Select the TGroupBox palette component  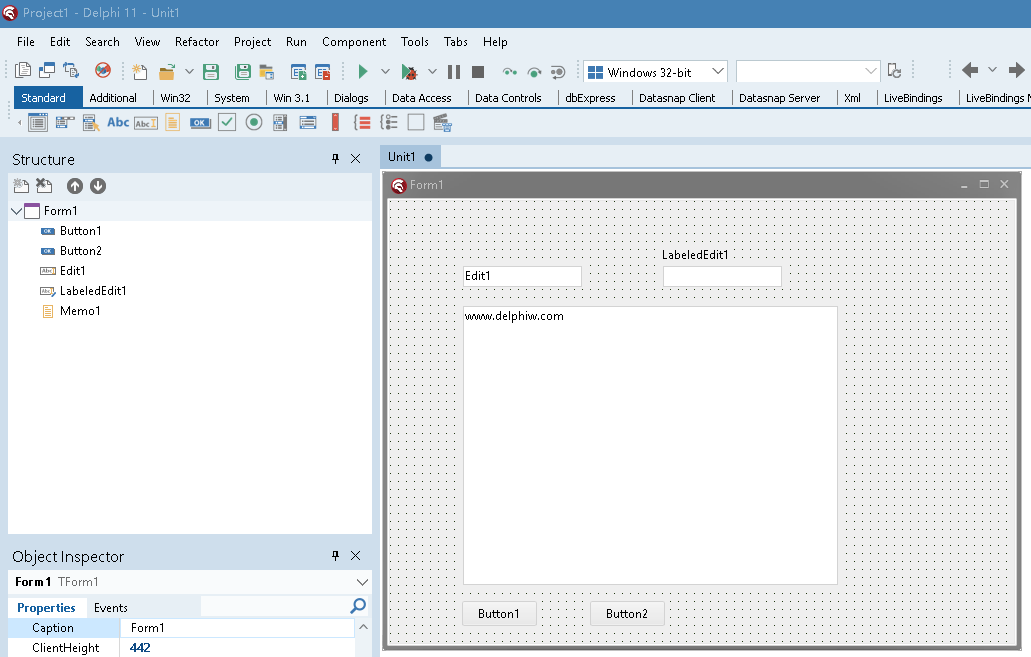(362, 122)
